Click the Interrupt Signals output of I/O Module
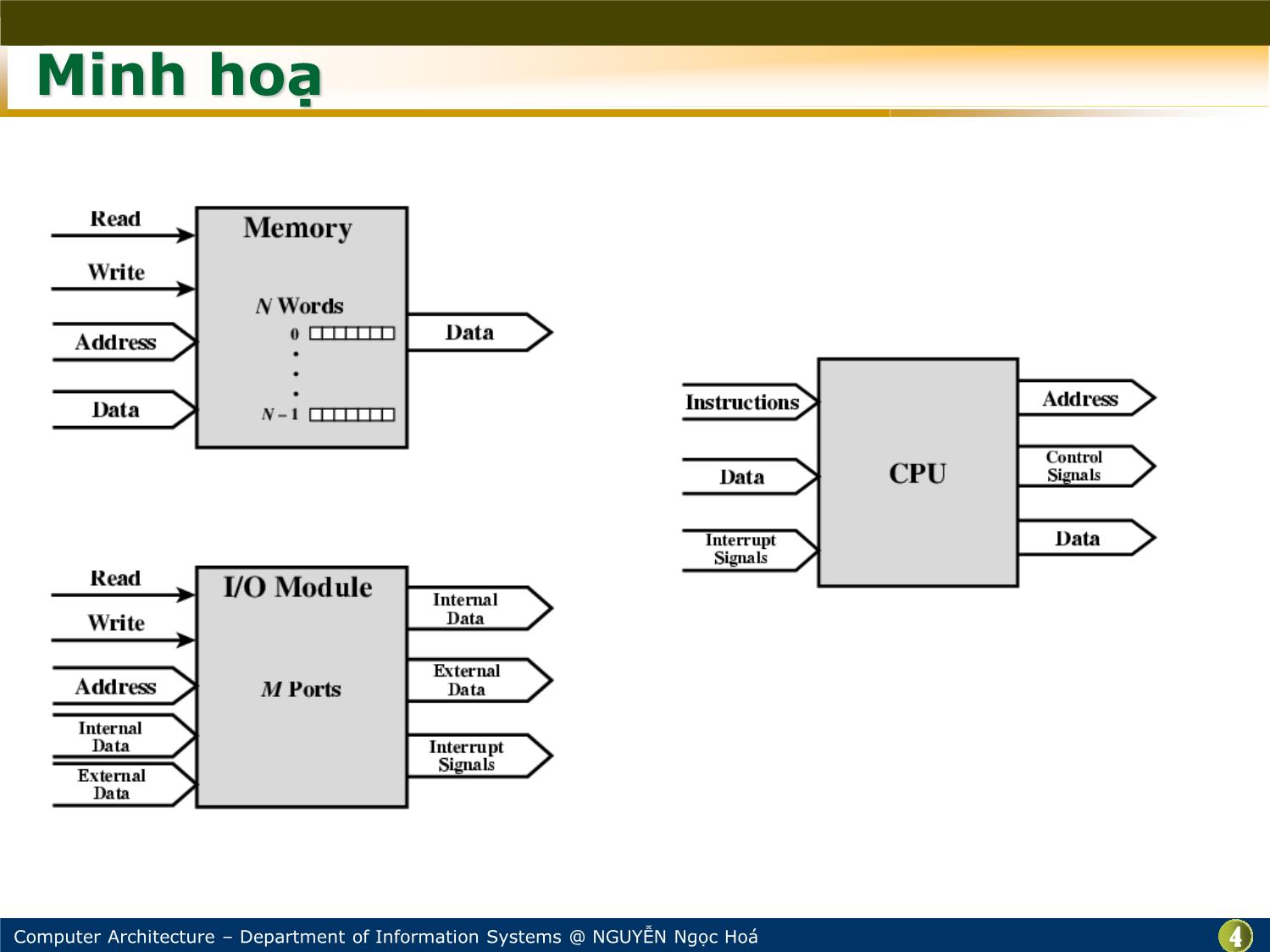Viewport: 1270px width, 952px height. click(x=480, y=756)
